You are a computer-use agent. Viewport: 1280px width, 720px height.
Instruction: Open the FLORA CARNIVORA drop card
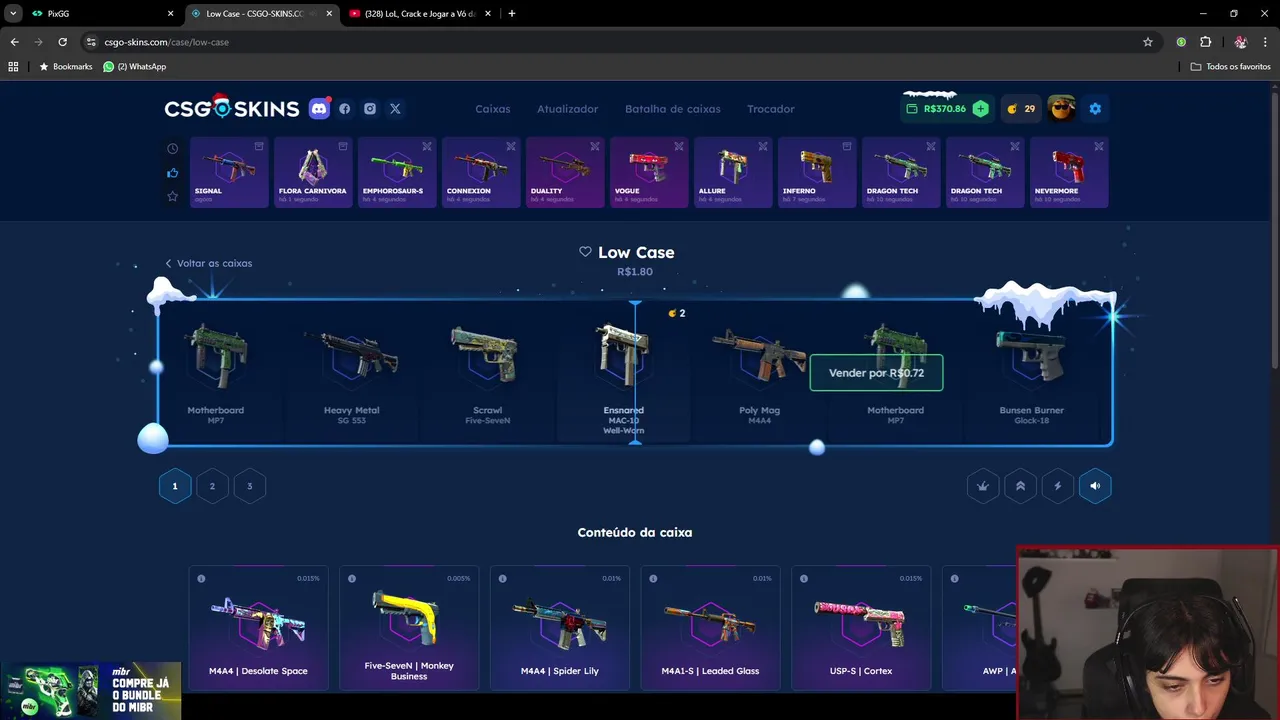(x=313, y=172)
